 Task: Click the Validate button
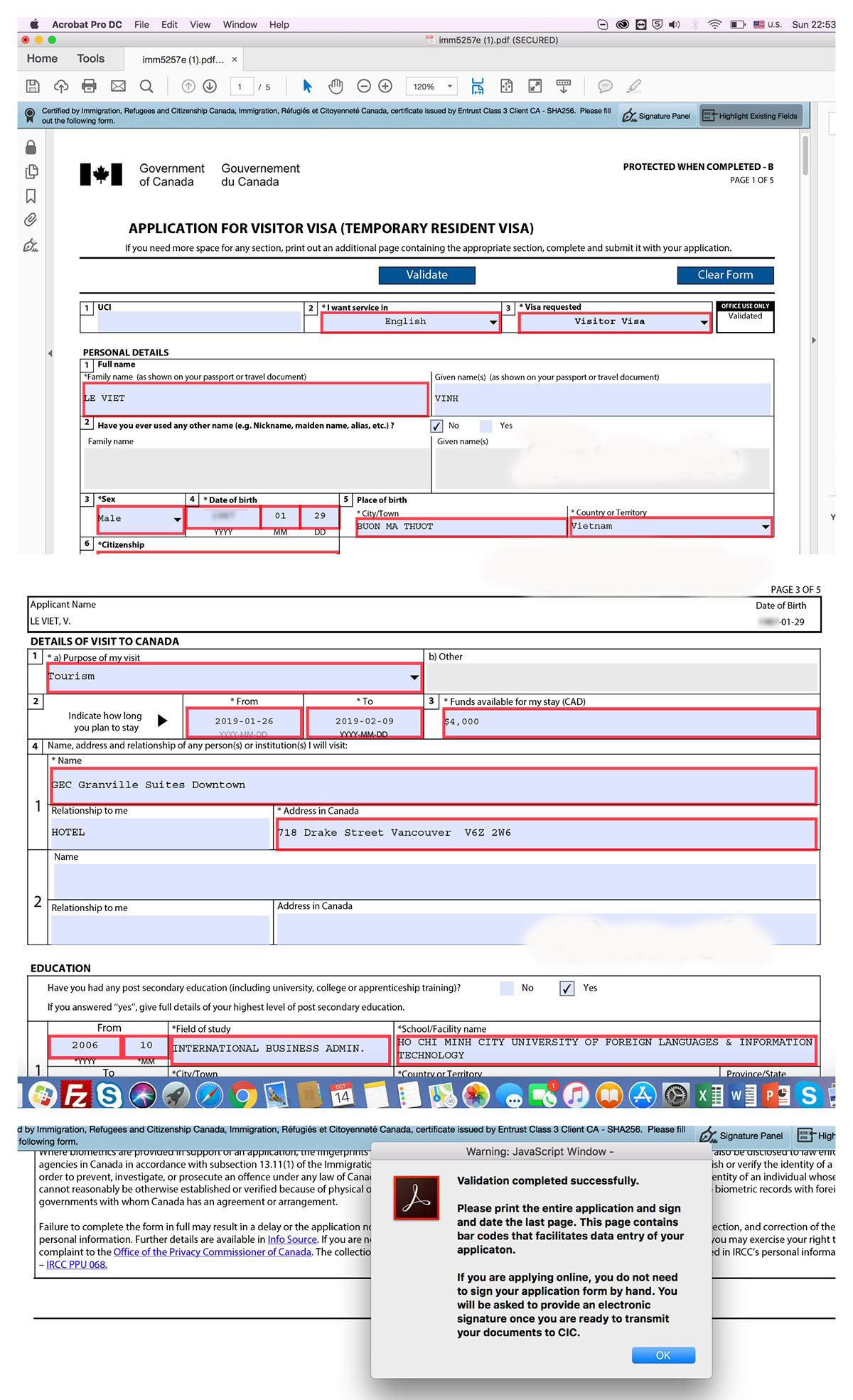(426, 275)
